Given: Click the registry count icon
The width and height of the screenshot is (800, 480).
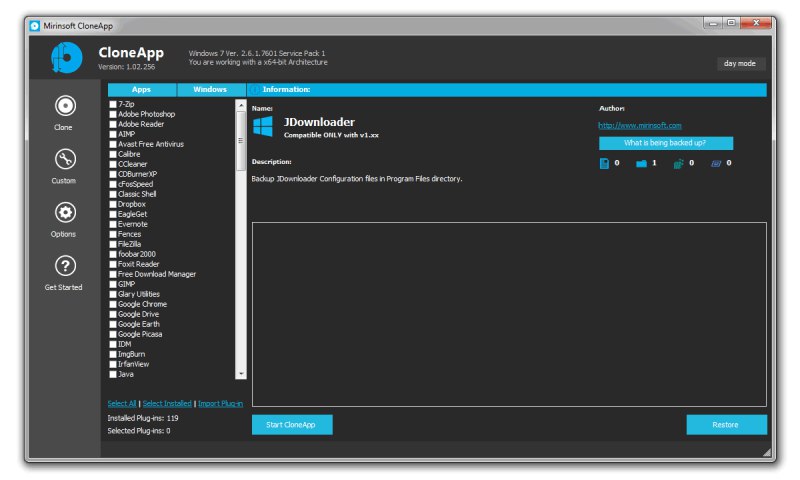Looking at the screenshot, I should tap(678, 163).
